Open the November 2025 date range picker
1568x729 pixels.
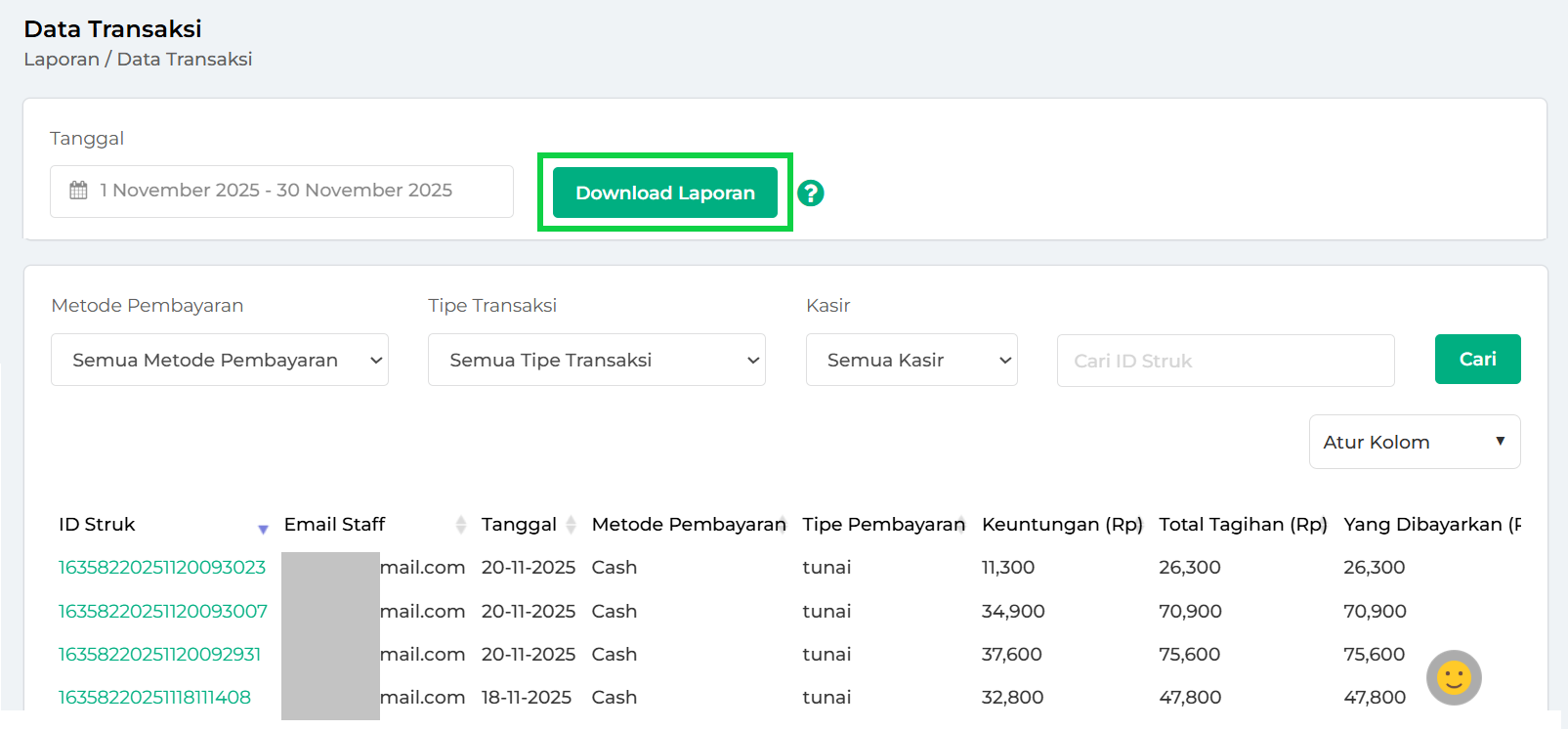[281, 191]
